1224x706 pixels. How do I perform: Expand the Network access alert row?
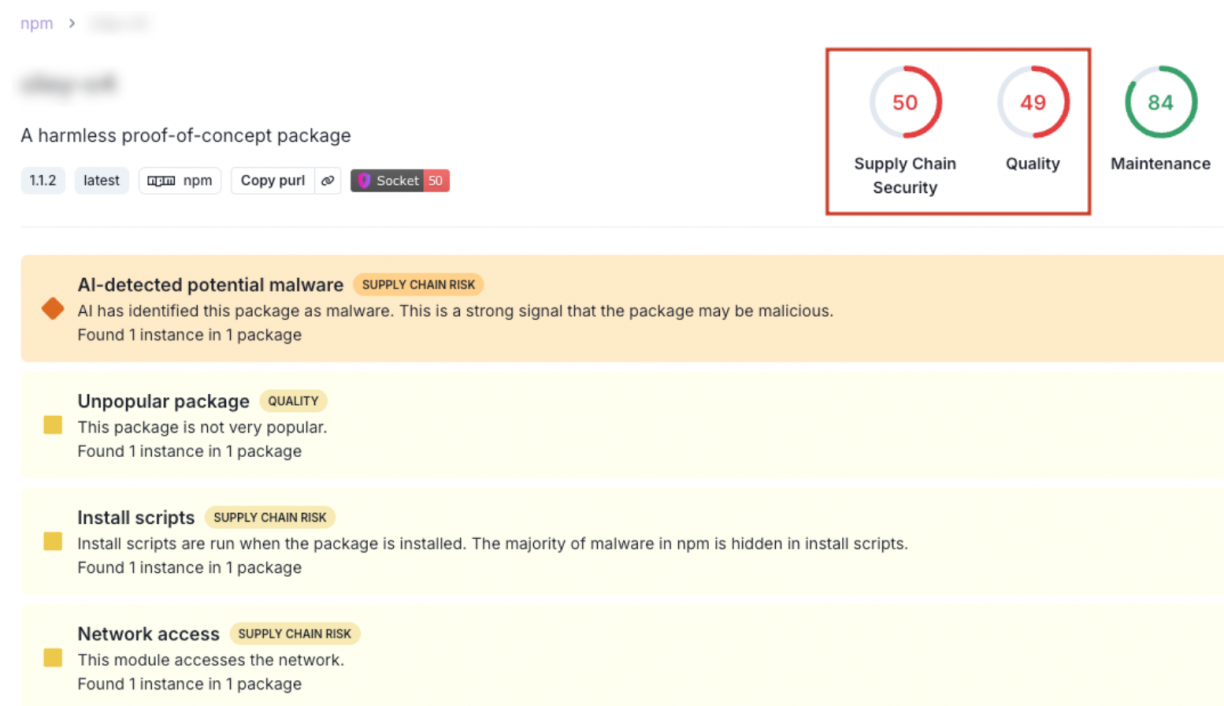tap(148, 634)
